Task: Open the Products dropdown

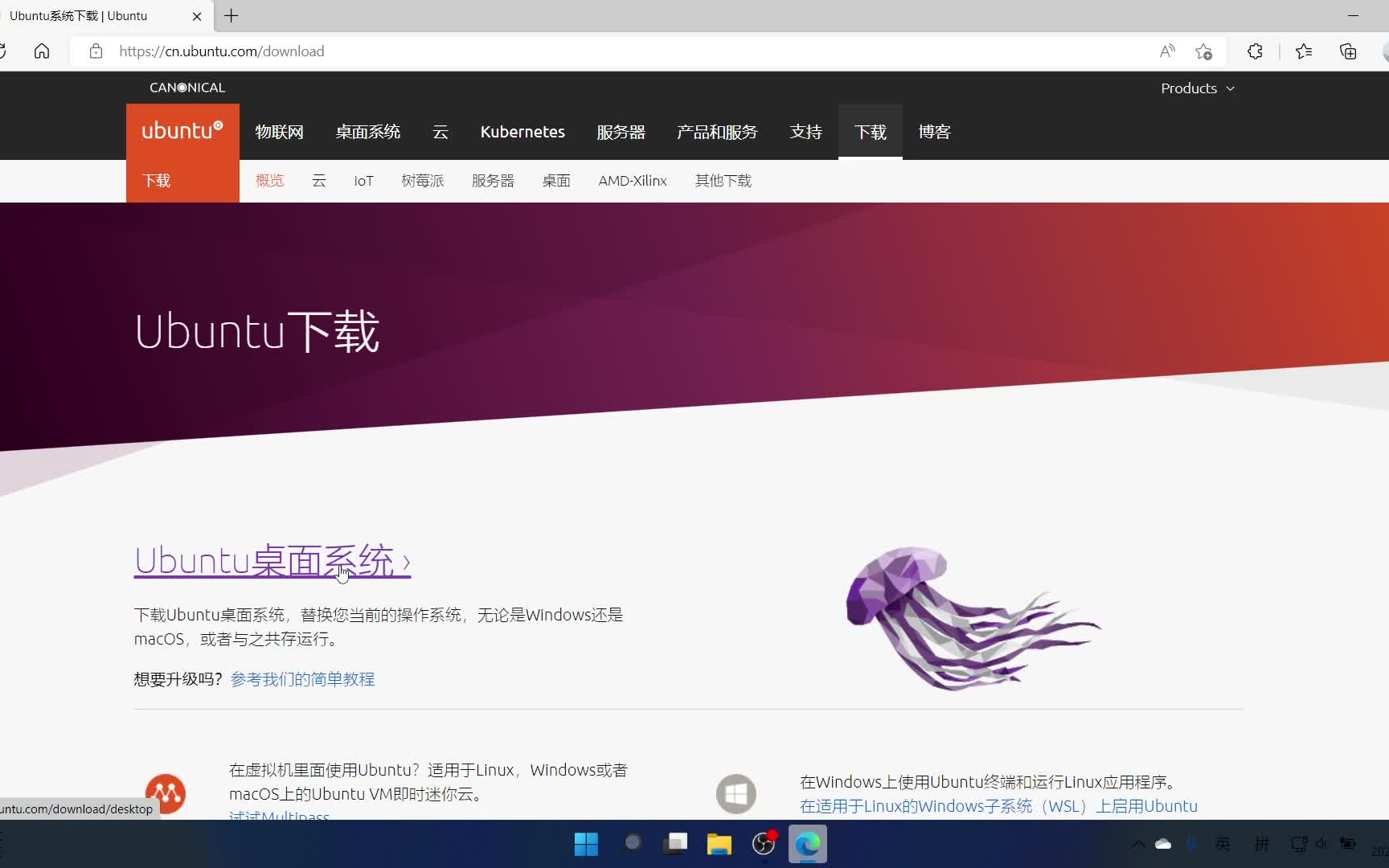Action: coord(1197,88)
